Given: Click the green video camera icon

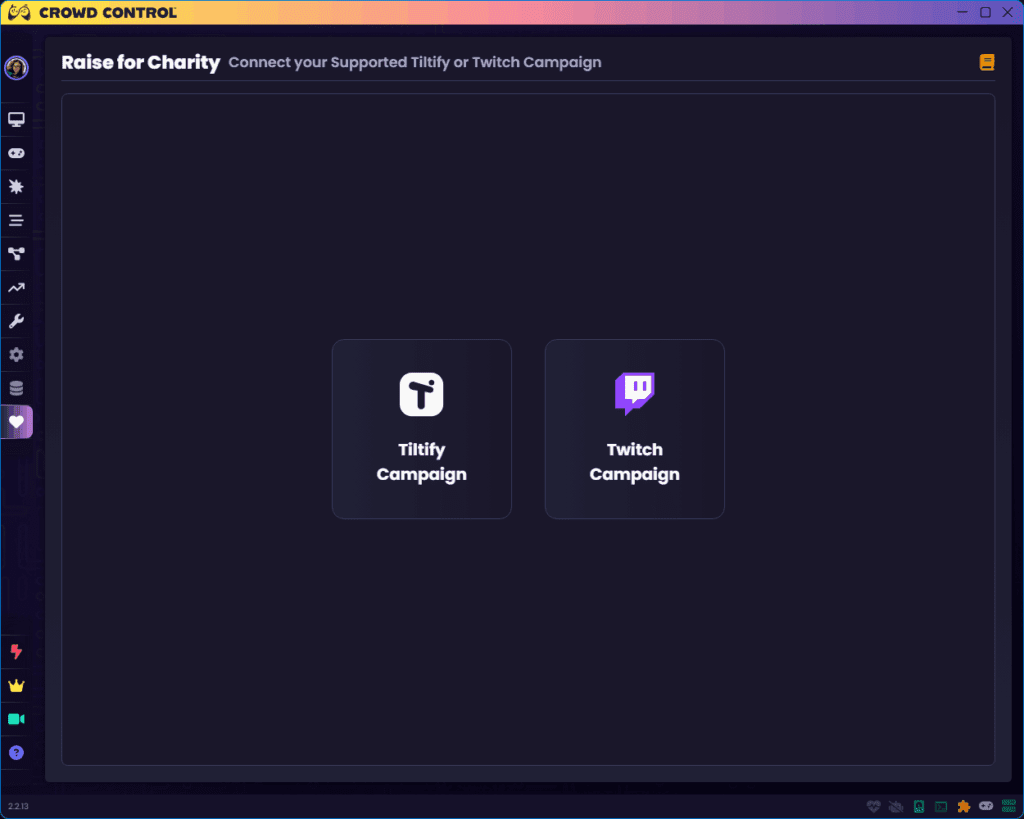Looking at the screenshot, I should 16,719.
